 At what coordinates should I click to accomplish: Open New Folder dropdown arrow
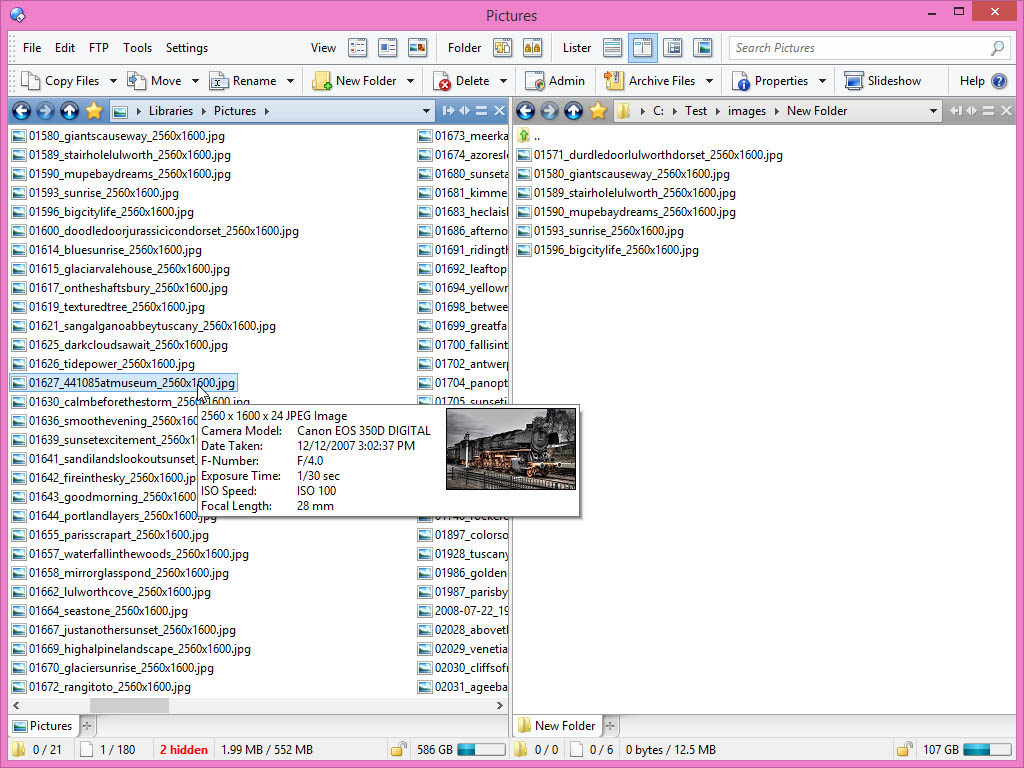coord(410,81)
